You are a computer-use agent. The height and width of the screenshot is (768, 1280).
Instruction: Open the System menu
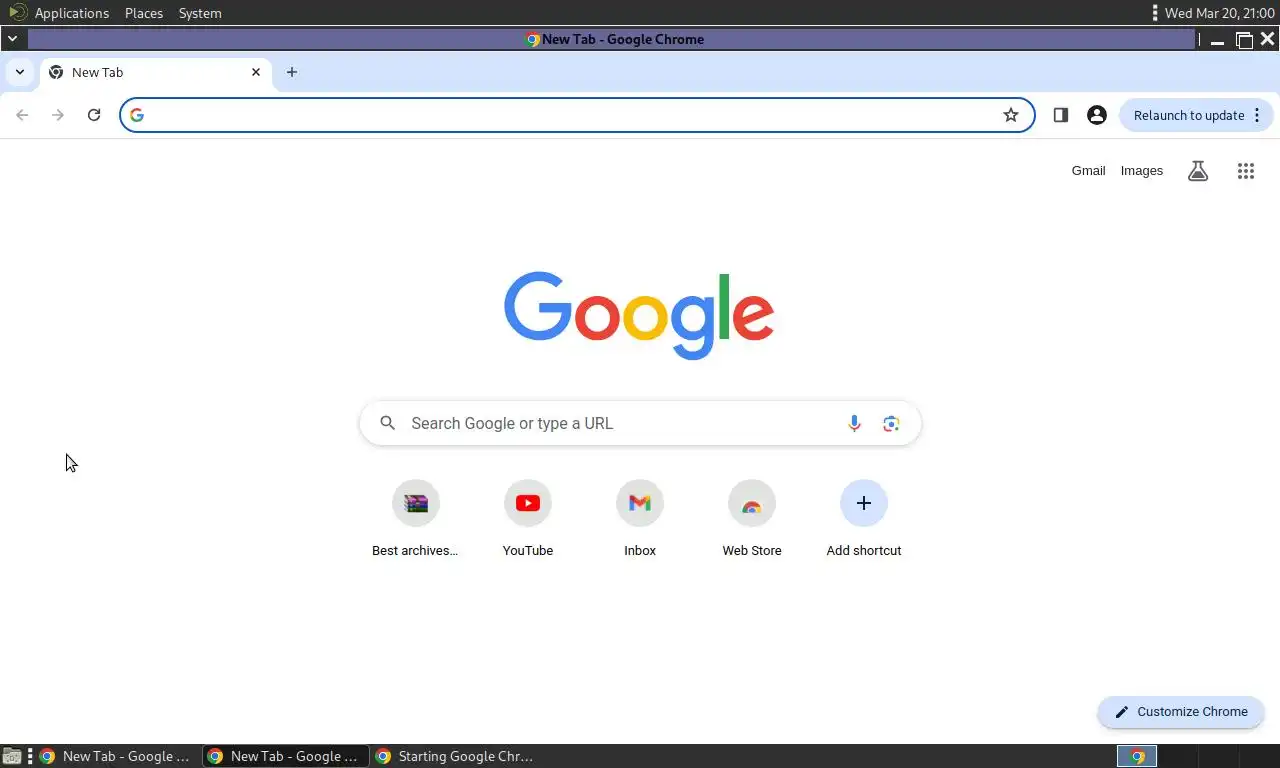coord(200,13)
